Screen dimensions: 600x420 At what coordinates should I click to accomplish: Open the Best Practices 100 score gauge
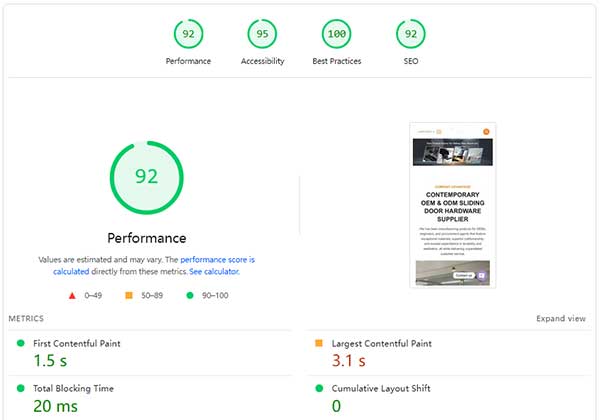click(x=337, y=35)
